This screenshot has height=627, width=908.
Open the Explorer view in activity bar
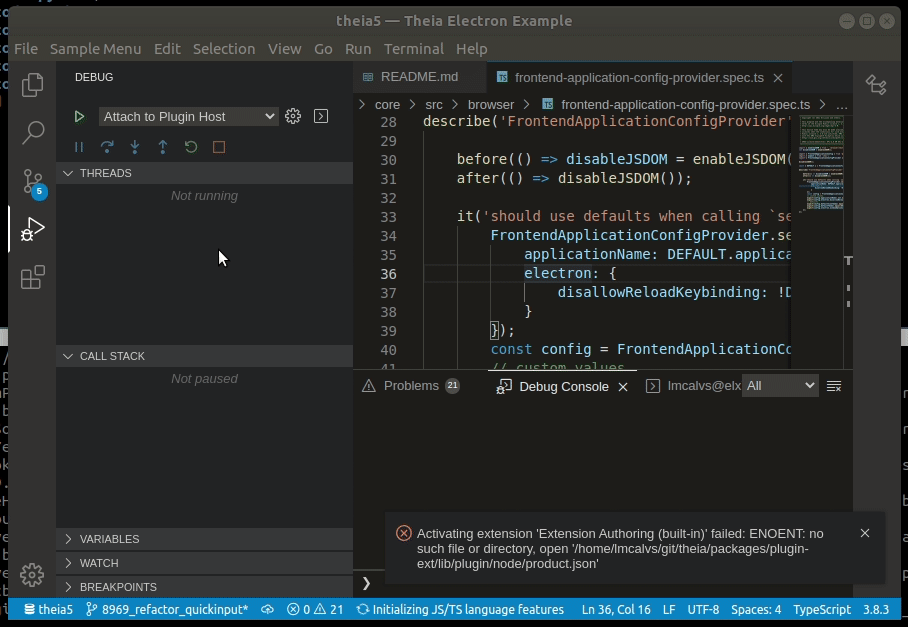32,85
